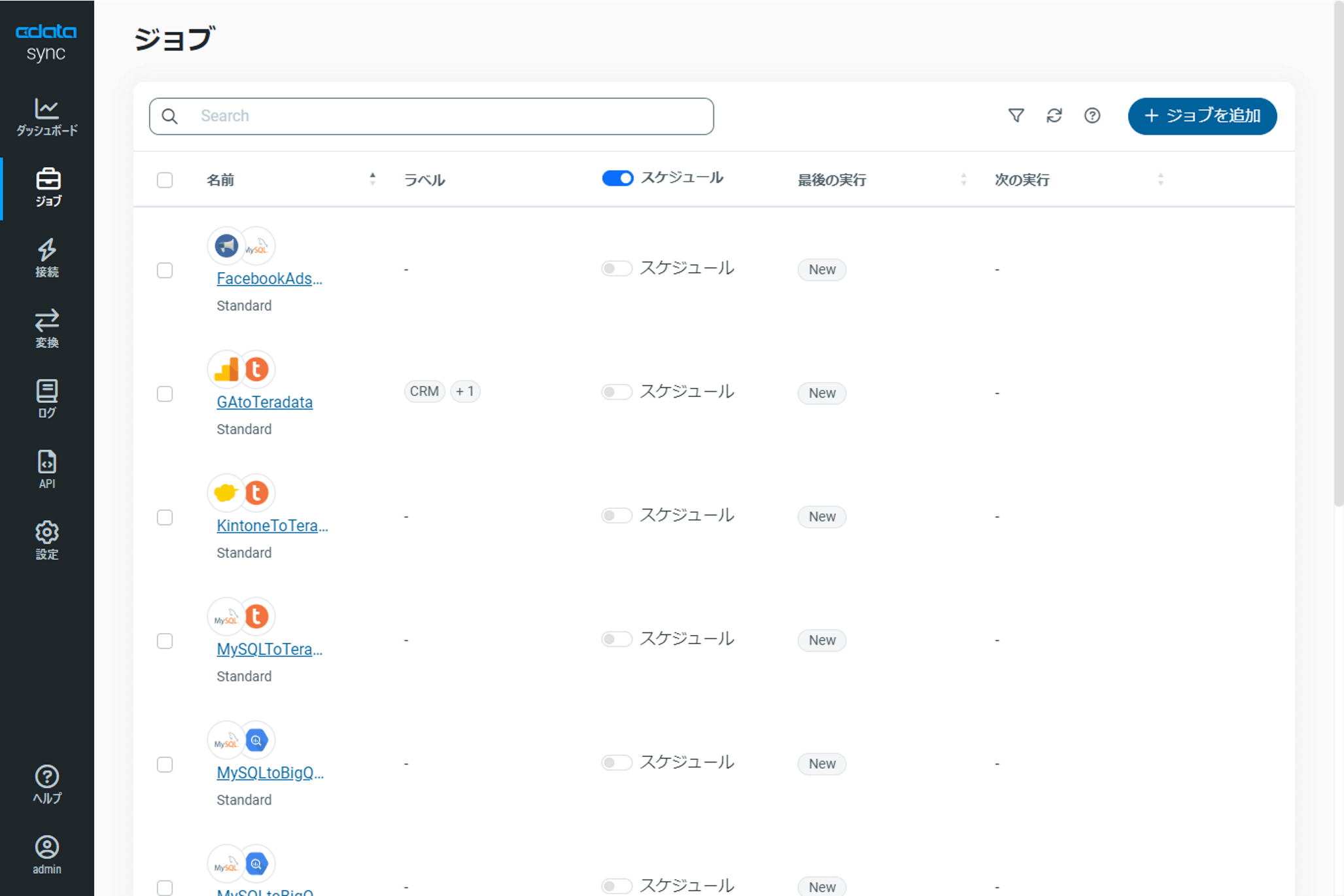Open the KintoneToTera job link
This screenshot has height=896, width=1344.
[272, 526]
